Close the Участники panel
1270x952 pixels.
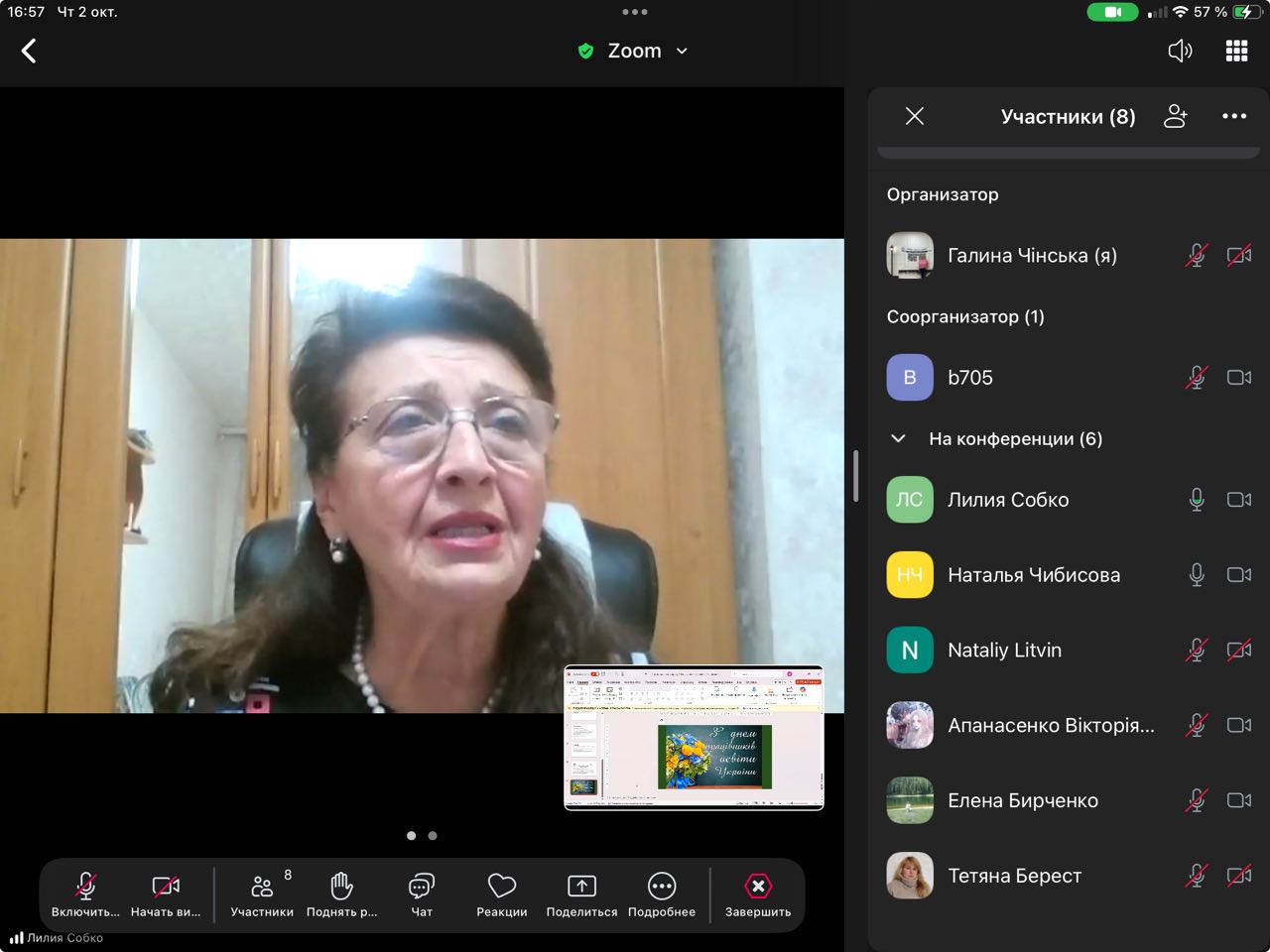(915, 116)
